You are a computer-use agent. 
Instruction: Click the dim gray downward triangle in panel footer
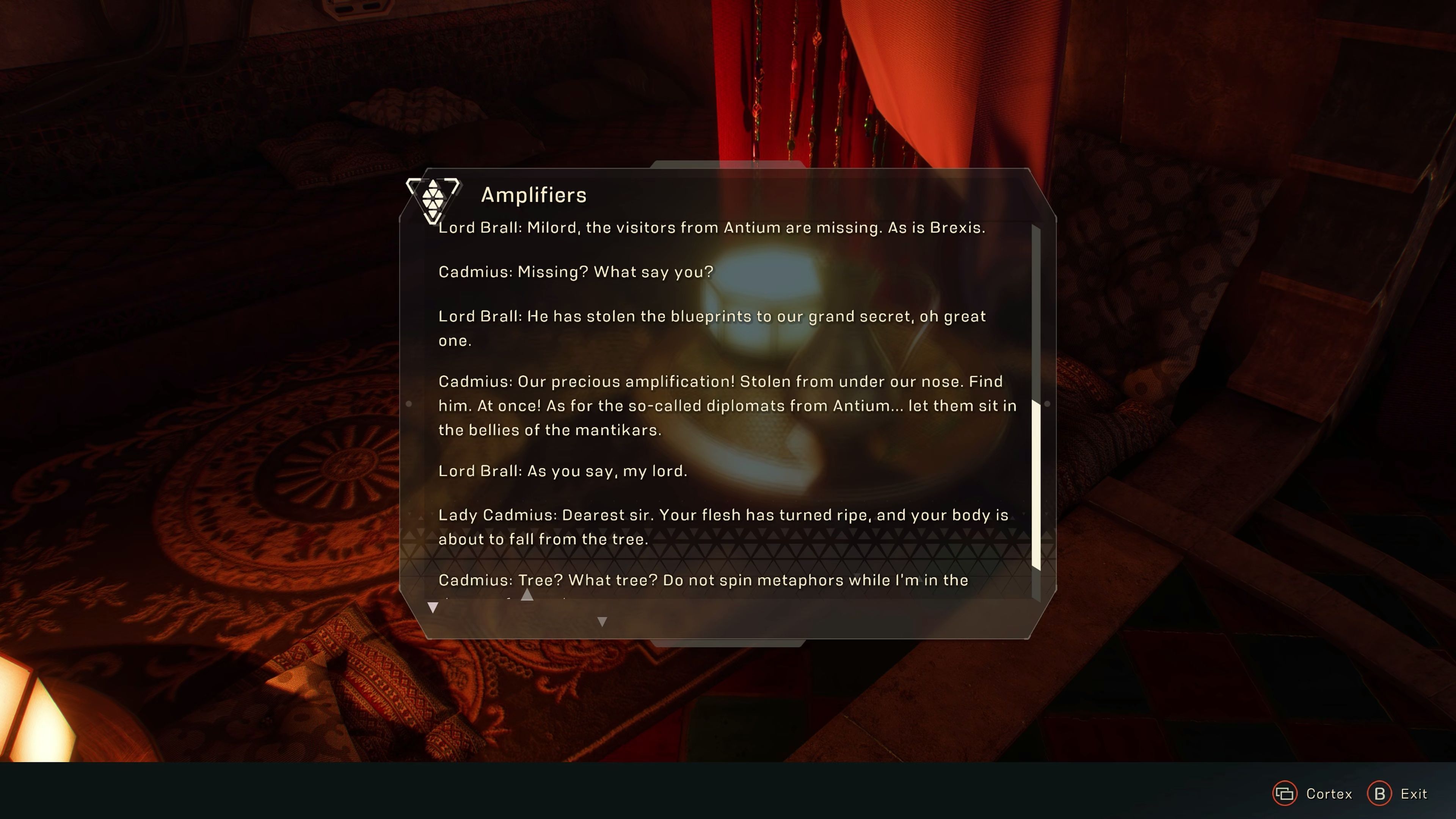(x=602, y=622)
